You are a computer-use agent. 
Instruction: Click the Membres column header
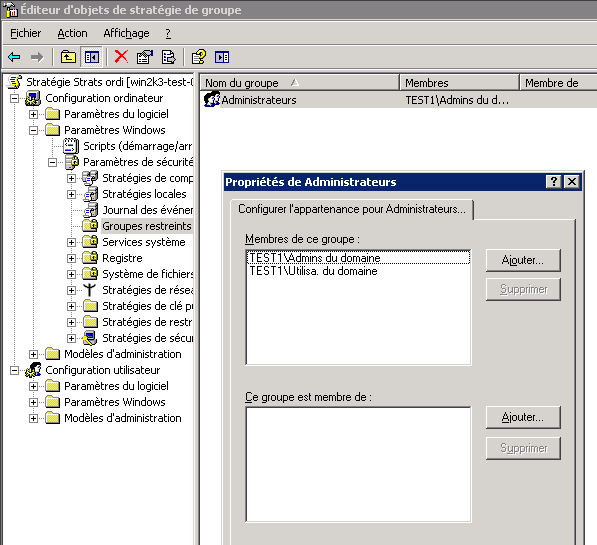click(459, 83)
